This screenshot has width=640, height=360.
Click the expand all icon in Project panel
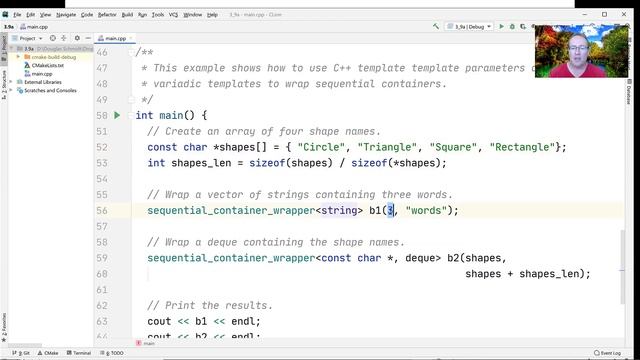coord(64,38)
